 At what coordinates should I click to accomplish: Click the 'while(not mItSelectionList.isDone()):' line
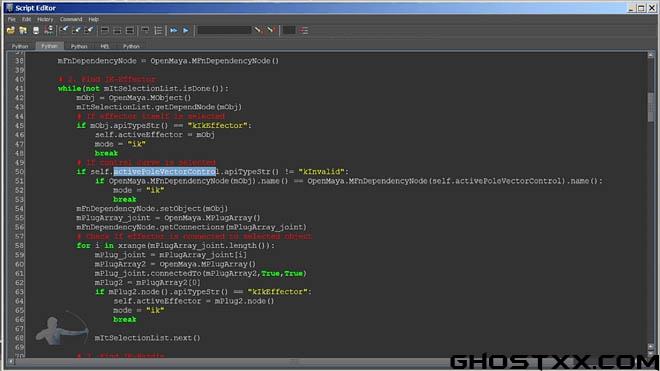pyautogui.click(x=143, y=89)
